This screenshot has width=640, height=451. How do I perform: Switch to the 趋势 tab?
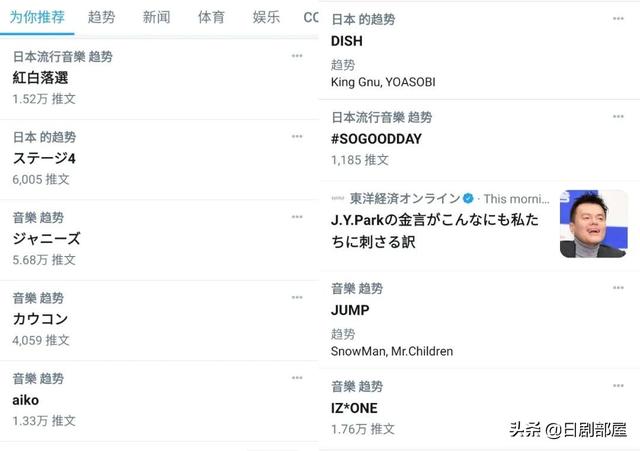pyautogui.click(x=101, y=17)
